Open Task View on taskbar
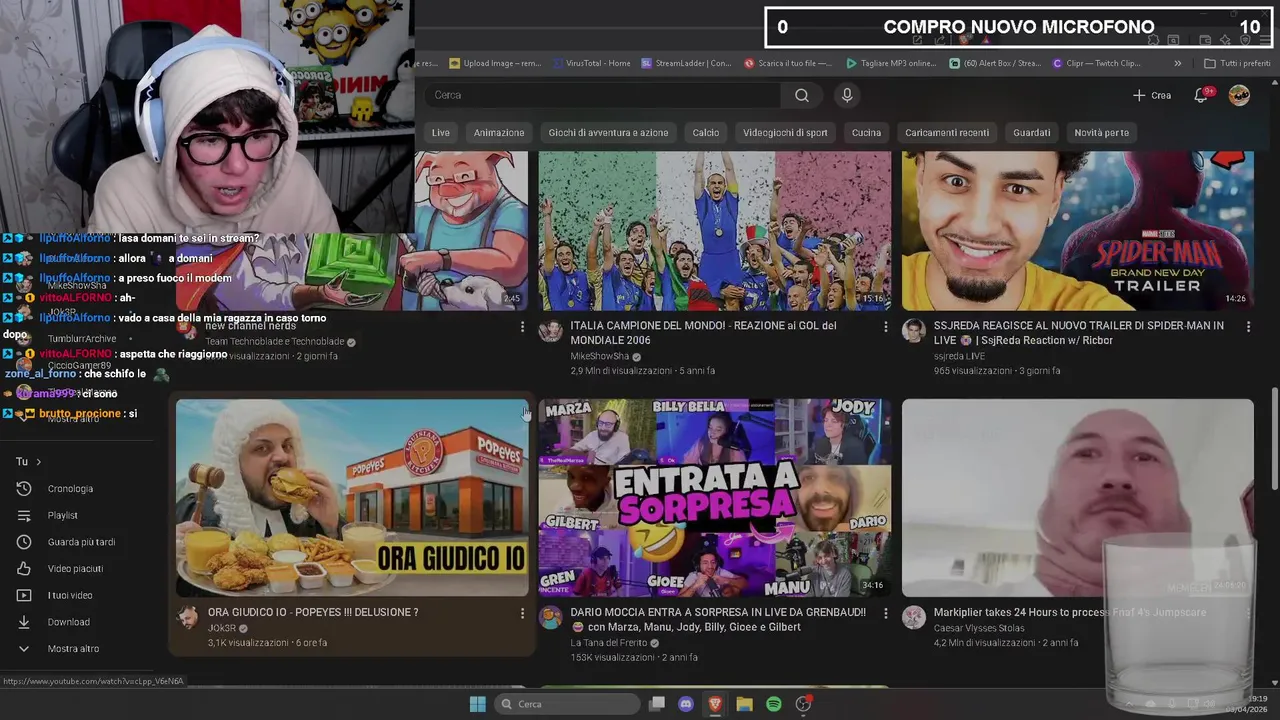Image resolution: width=1280 pixels, height=720 pixels. click(x=657, y=704)
